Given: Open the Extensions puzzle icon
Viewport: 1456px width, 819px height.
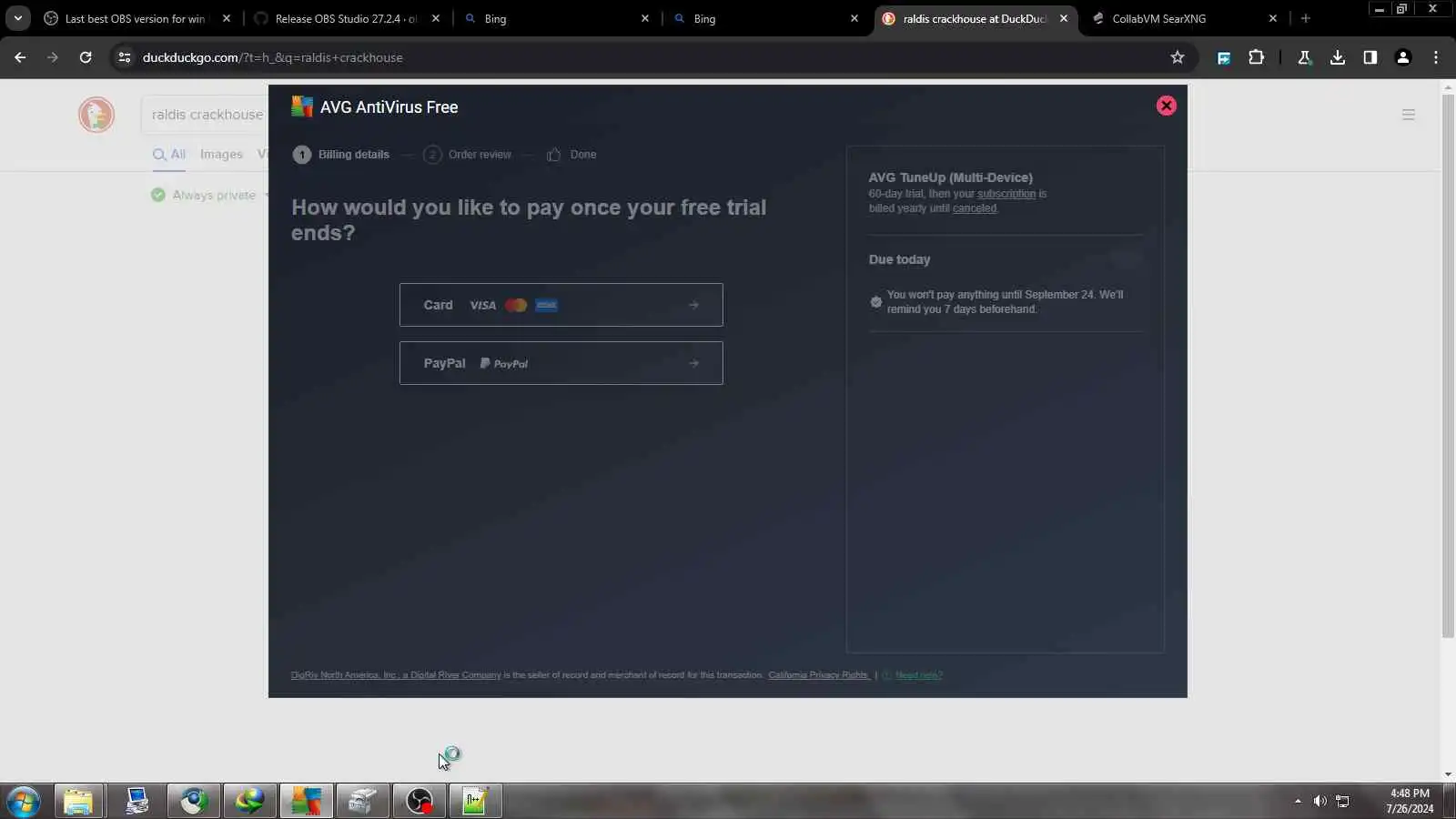Looking at the screenshot, I should [1257, 57].
